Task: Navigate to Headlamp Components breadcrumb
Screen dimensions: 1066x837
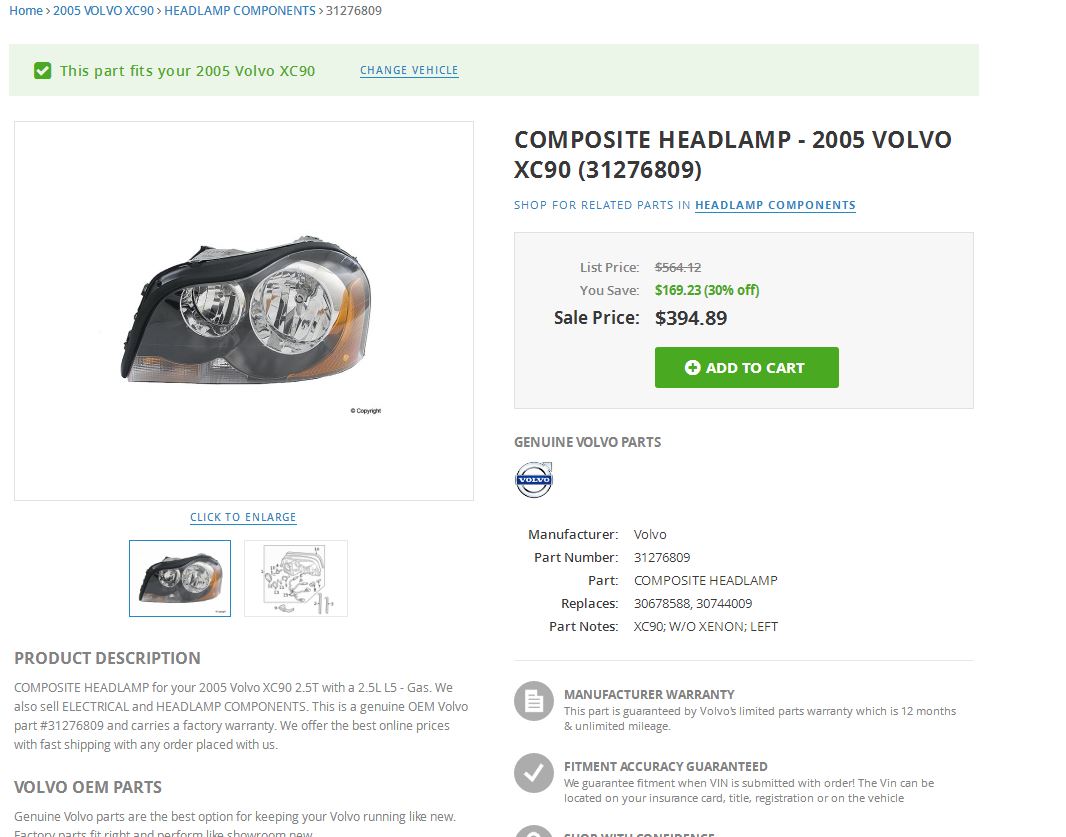Action: (x=239, y=11)
